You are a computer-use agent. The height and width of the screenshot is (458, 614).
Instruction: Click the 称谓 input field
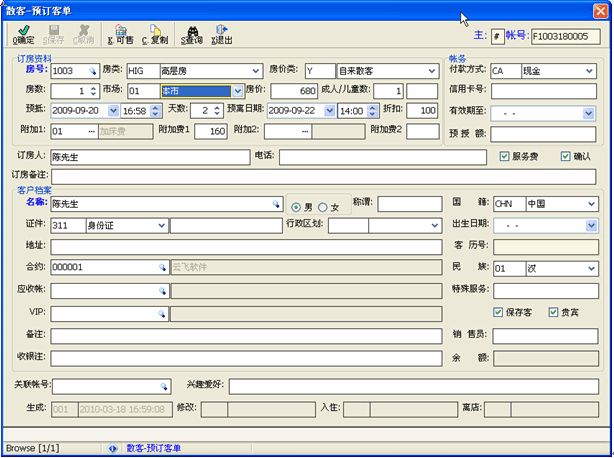tap(410, 204)
